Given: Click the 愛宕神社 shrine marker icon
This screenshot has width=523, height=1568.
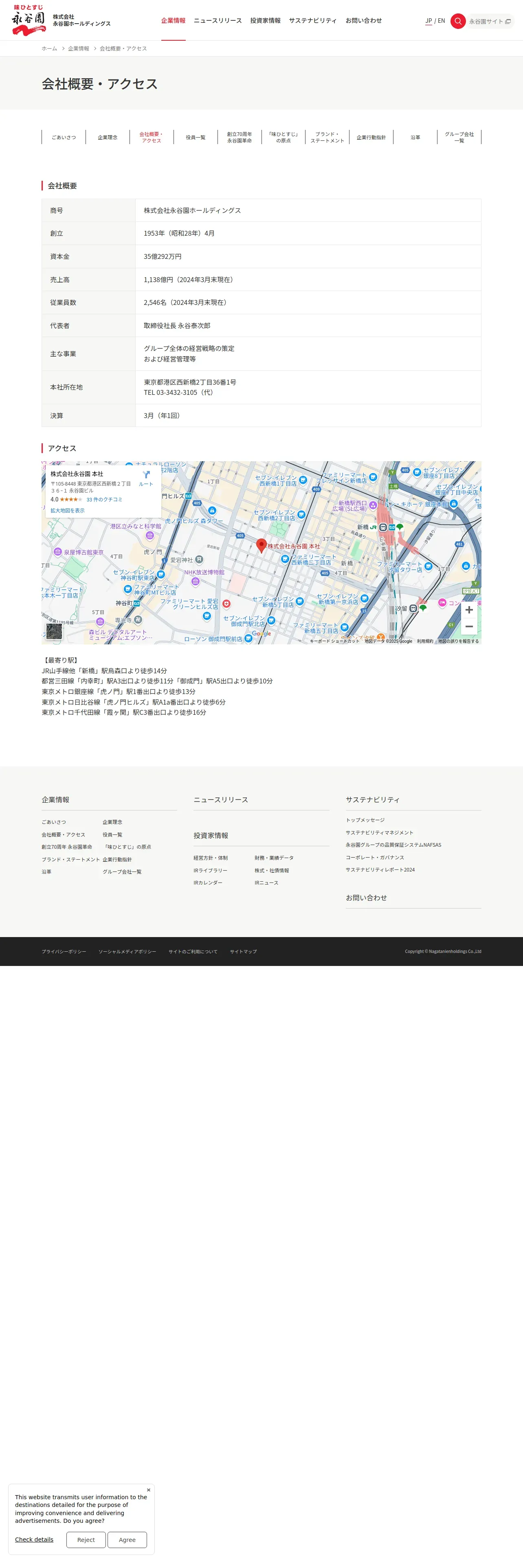Looking at the screenshot, I should (199, 559).
